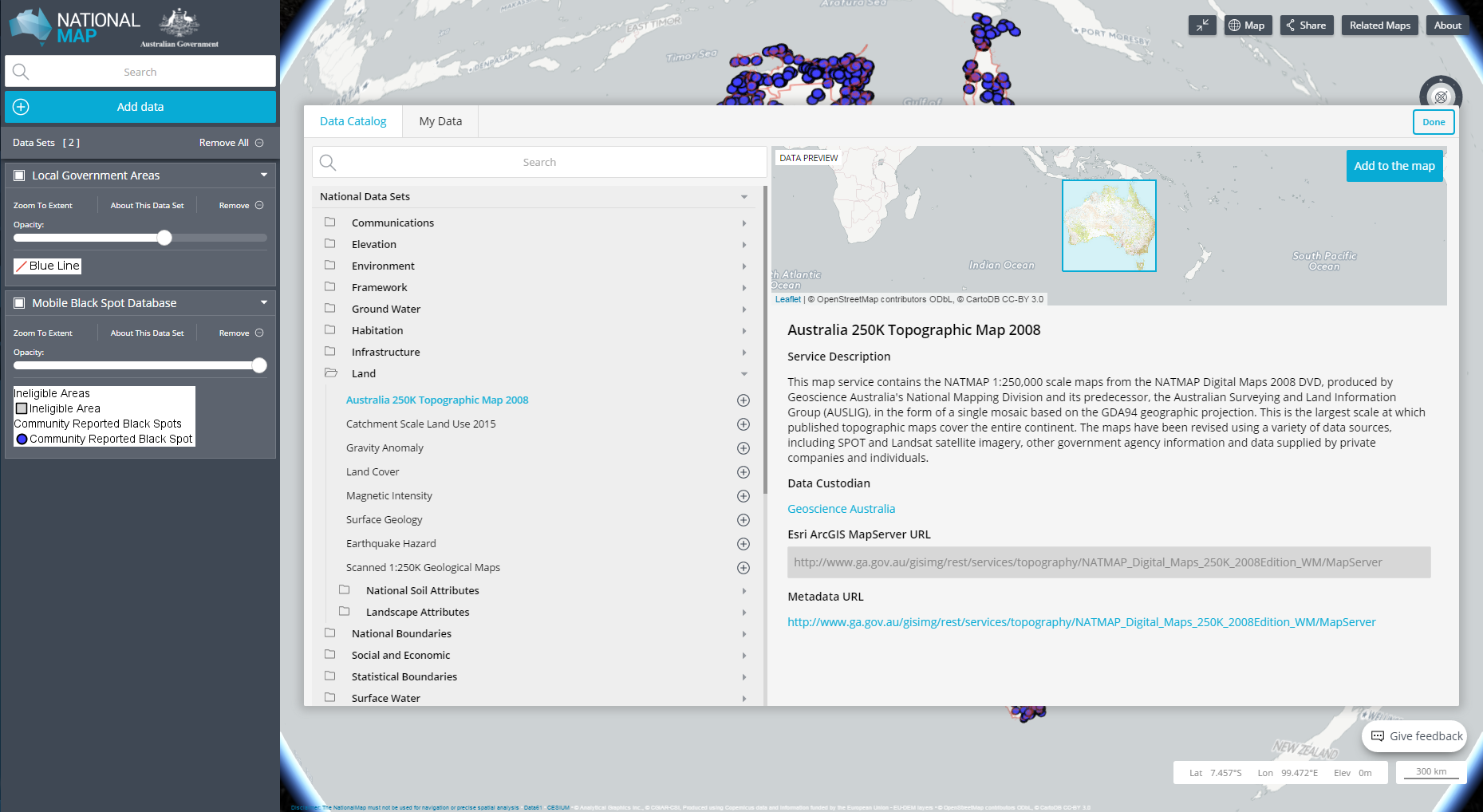The image size is (1483, 812).
Task: Click Leaflet attribution link
Action: point(787,299)
